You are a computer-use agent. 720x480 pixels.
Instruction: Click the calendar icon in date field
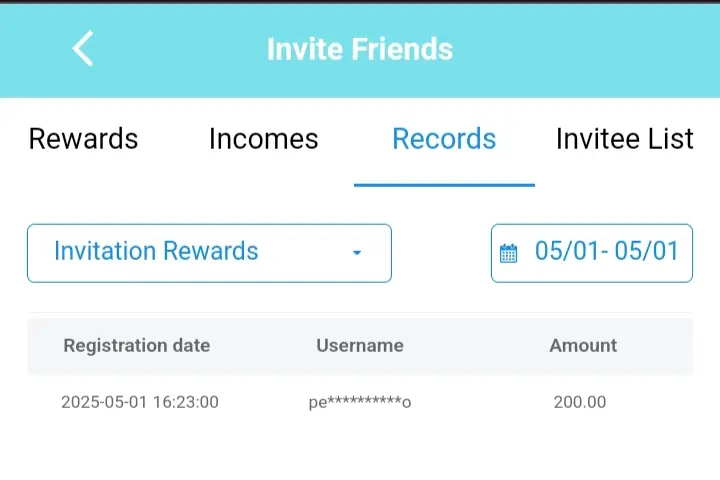[x=508, y=253]
